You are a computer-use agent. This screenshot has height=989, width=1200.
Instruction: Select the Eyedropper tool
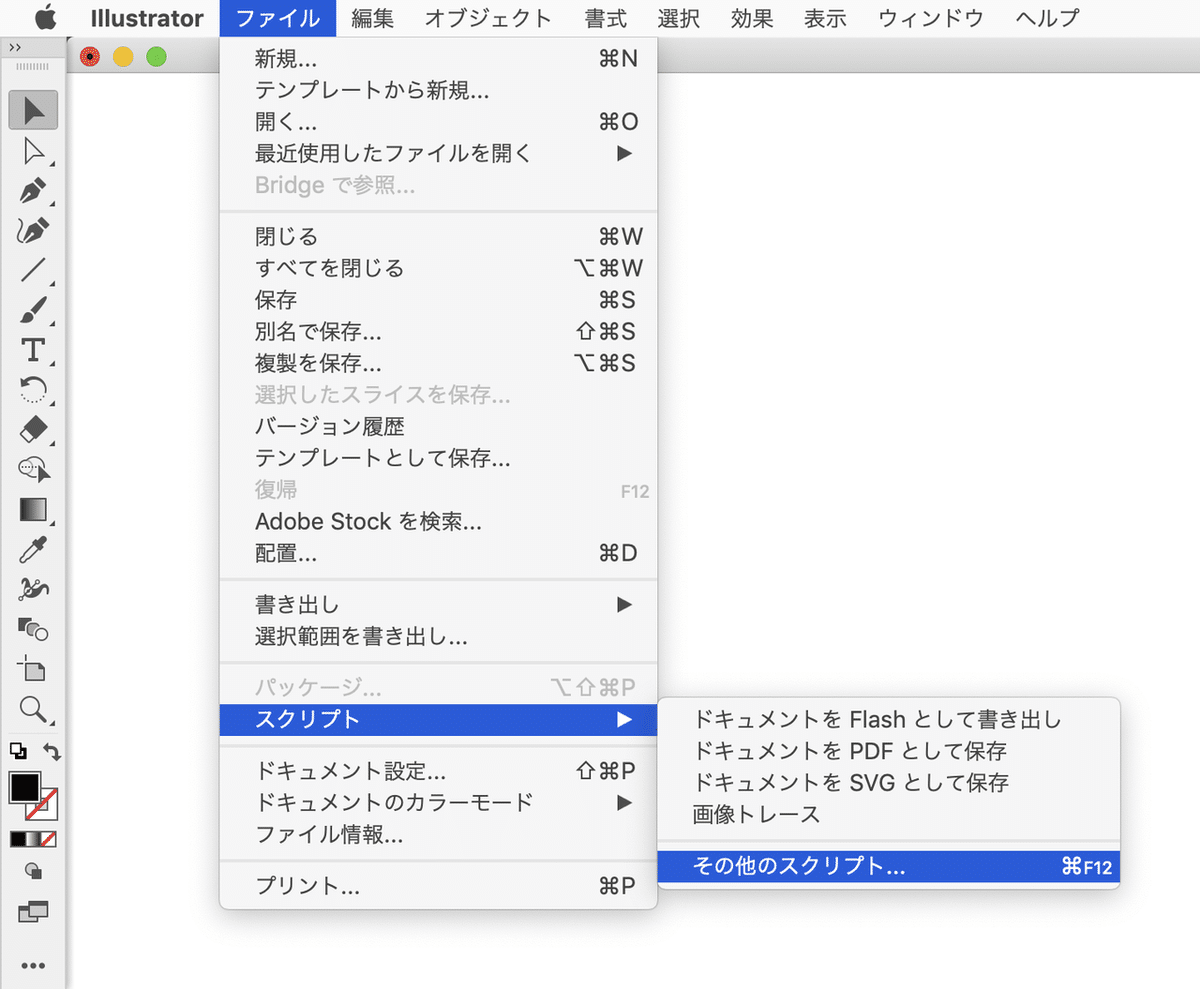33,550
